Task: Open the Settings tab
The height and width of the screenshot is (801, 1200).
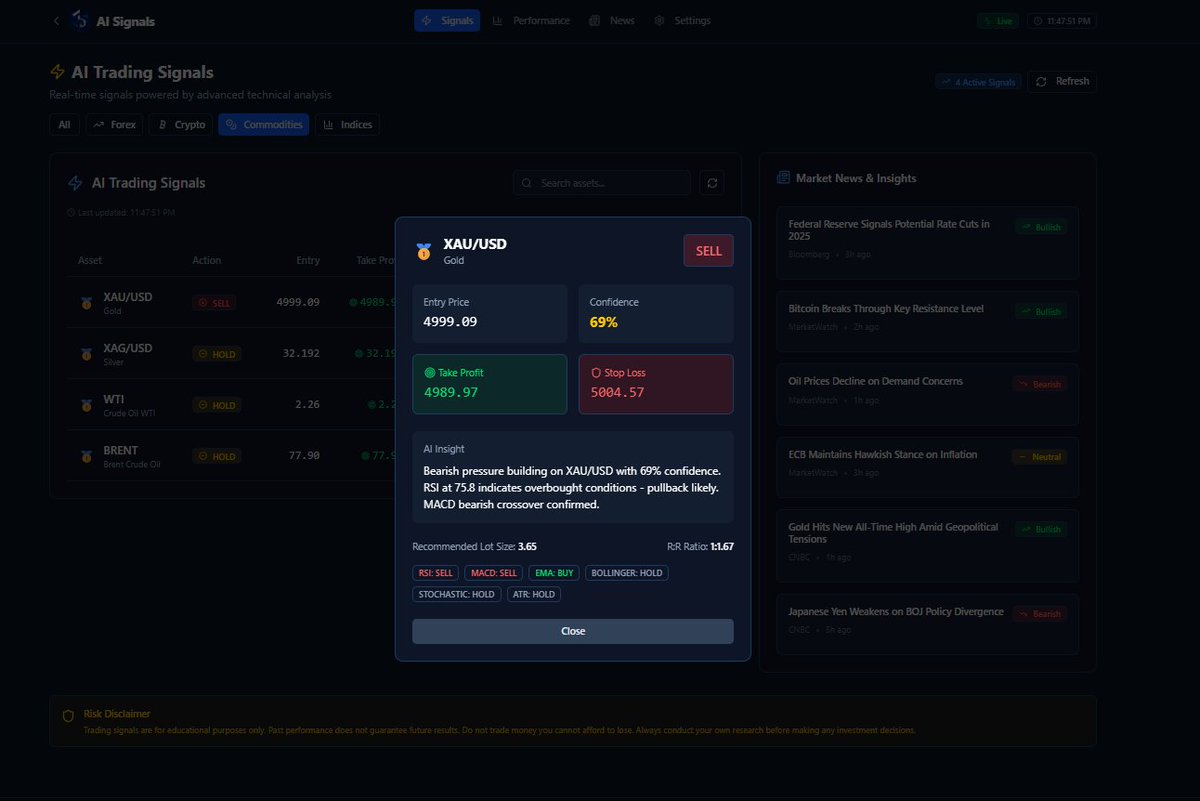Action: (682, 21)
